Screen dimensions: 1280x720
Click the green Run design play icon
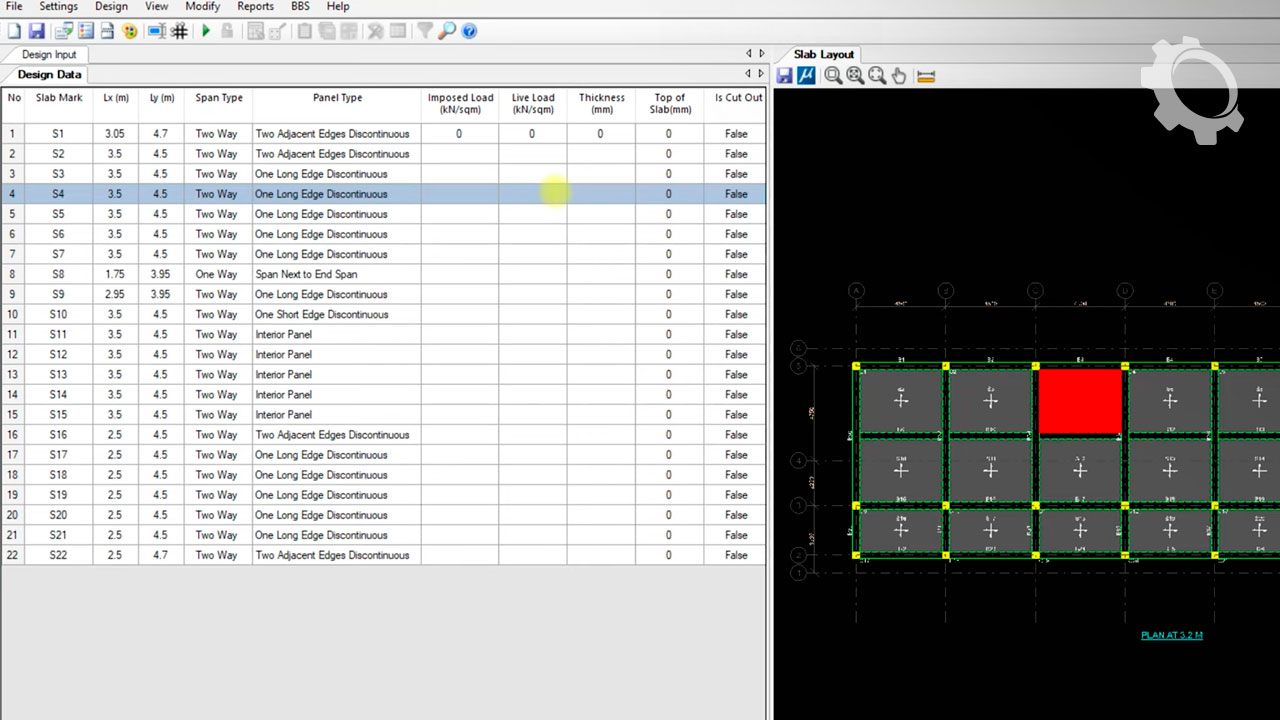point(206,31)
